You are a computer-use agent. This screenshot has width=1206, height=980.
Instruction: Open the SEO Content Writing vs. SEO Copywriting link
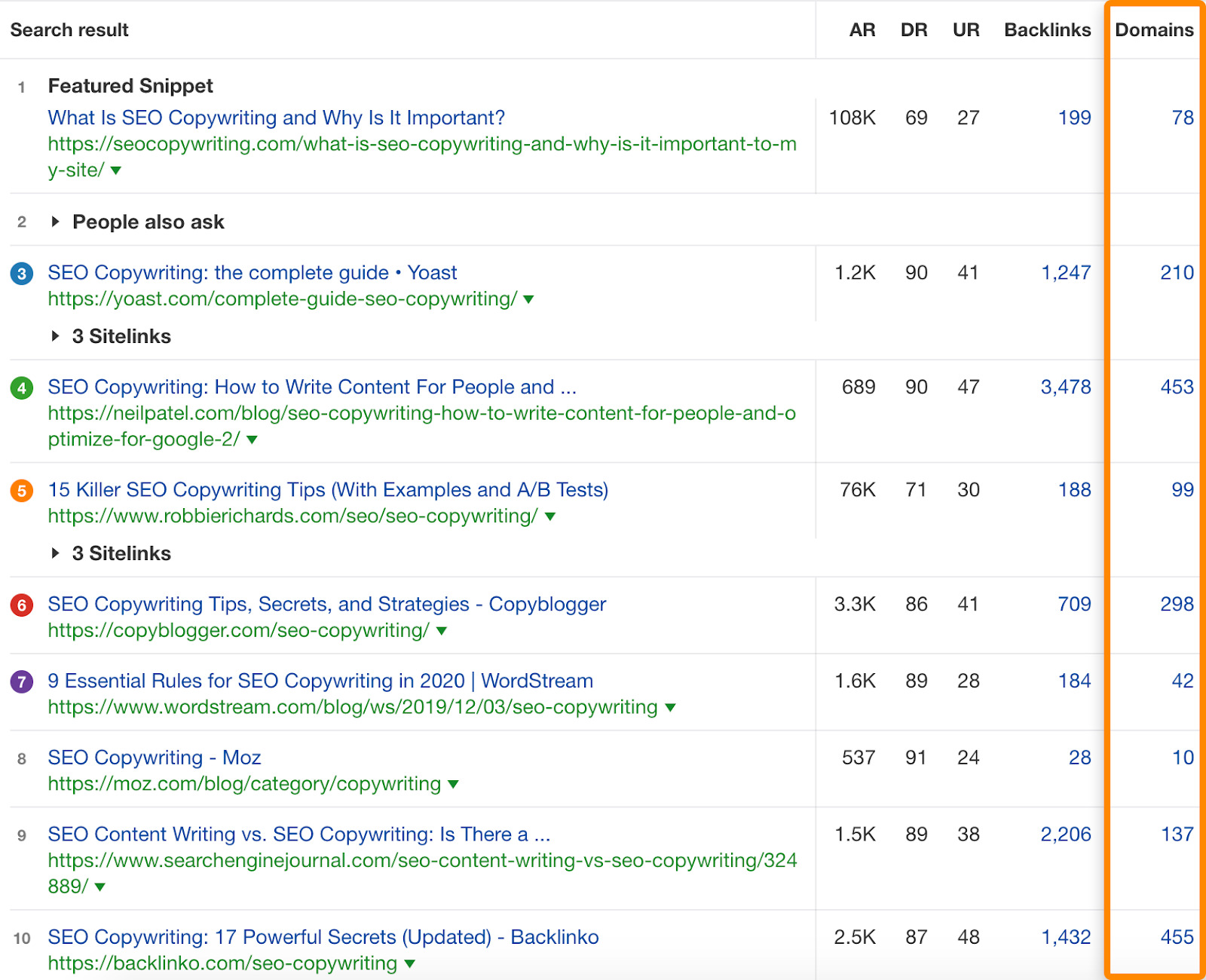pyautogui.click(x=298, y=835)
